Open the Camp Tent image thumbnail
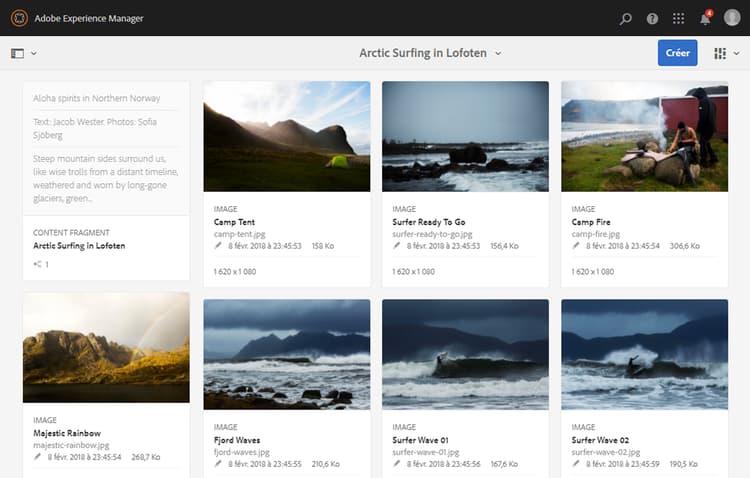 tap(287, 136)
